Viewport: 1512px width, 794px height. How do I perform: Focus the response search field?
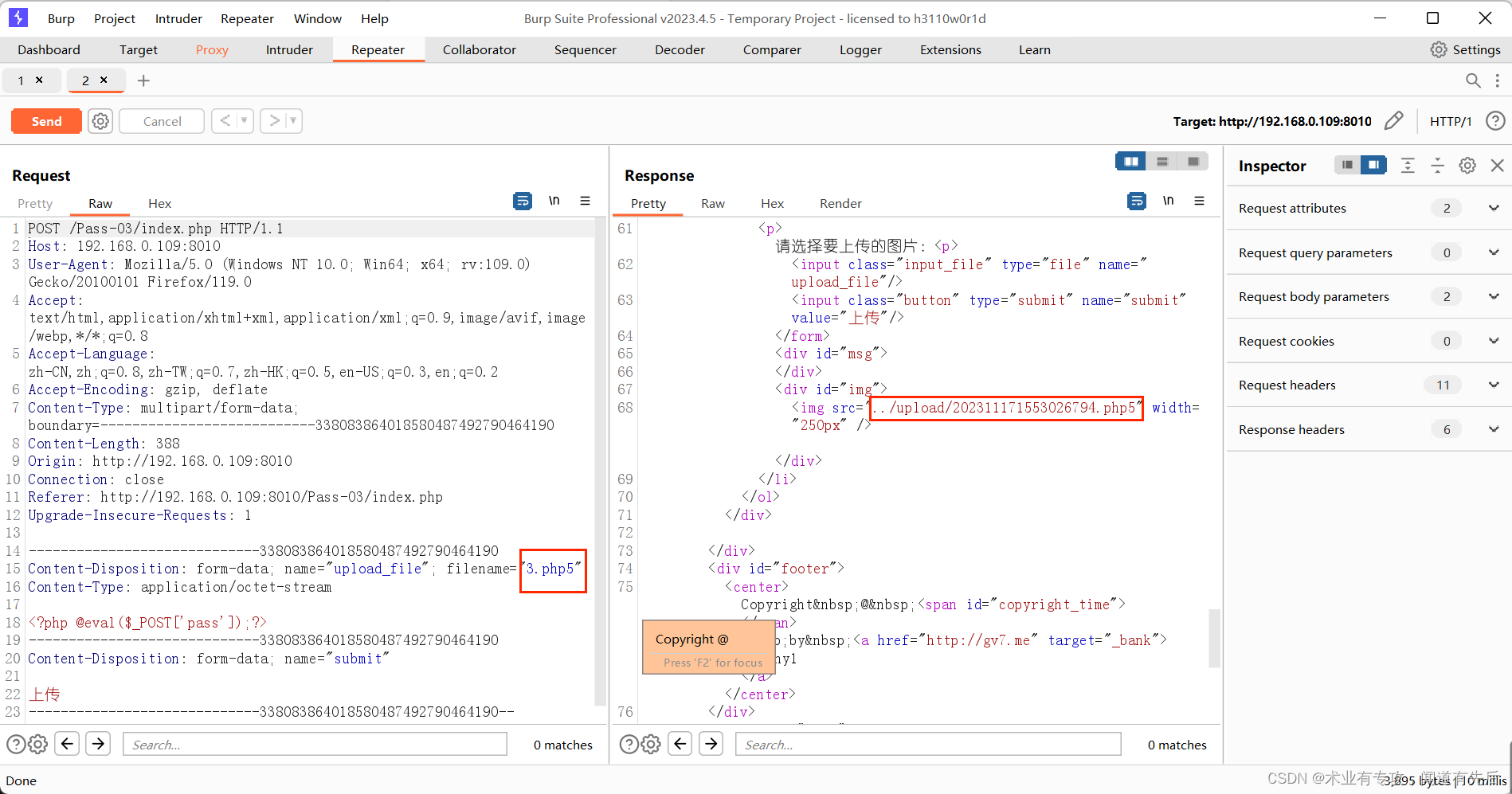[928, 745]
